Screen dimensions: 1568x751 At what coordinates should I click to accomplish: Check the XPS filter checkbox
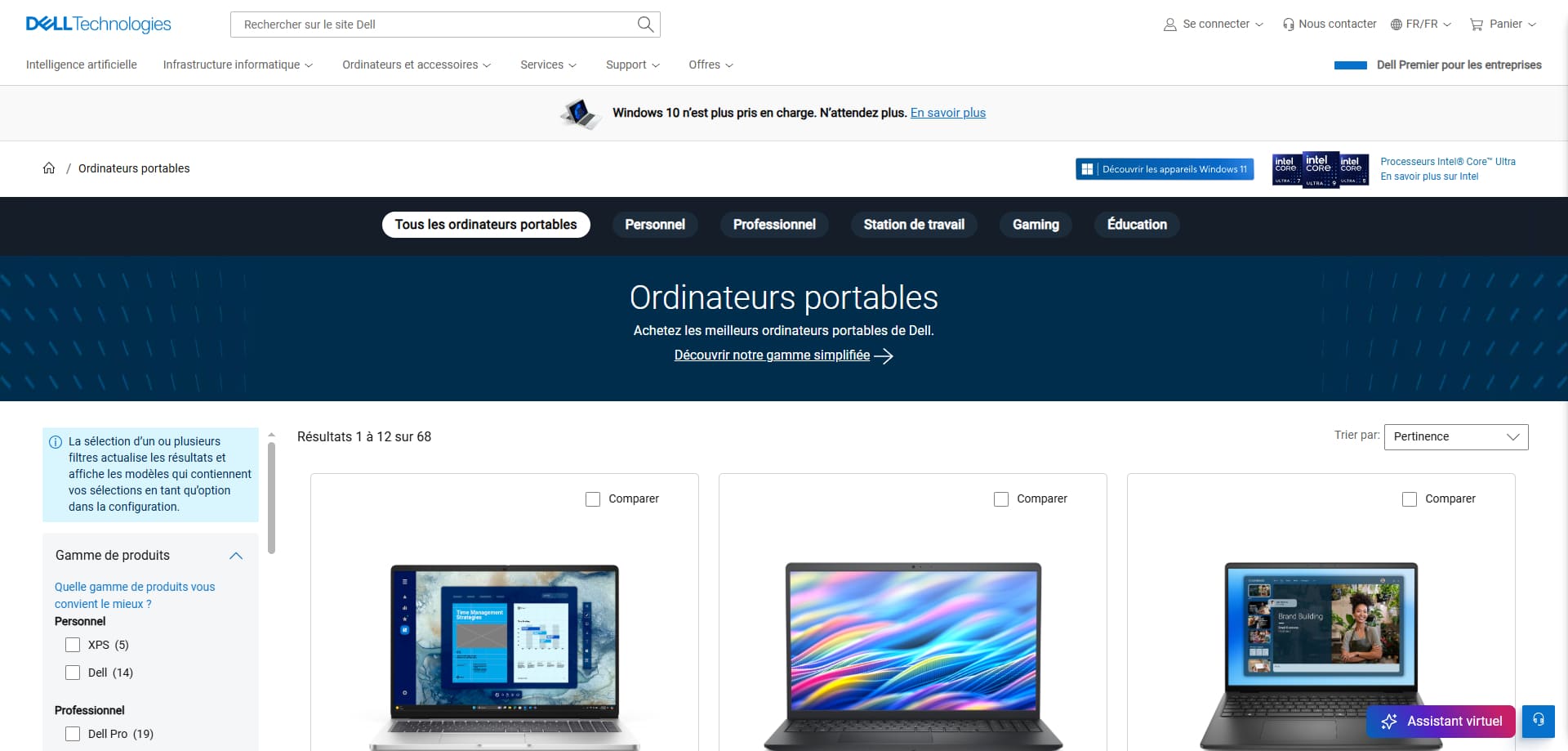(x=73, y=645)
